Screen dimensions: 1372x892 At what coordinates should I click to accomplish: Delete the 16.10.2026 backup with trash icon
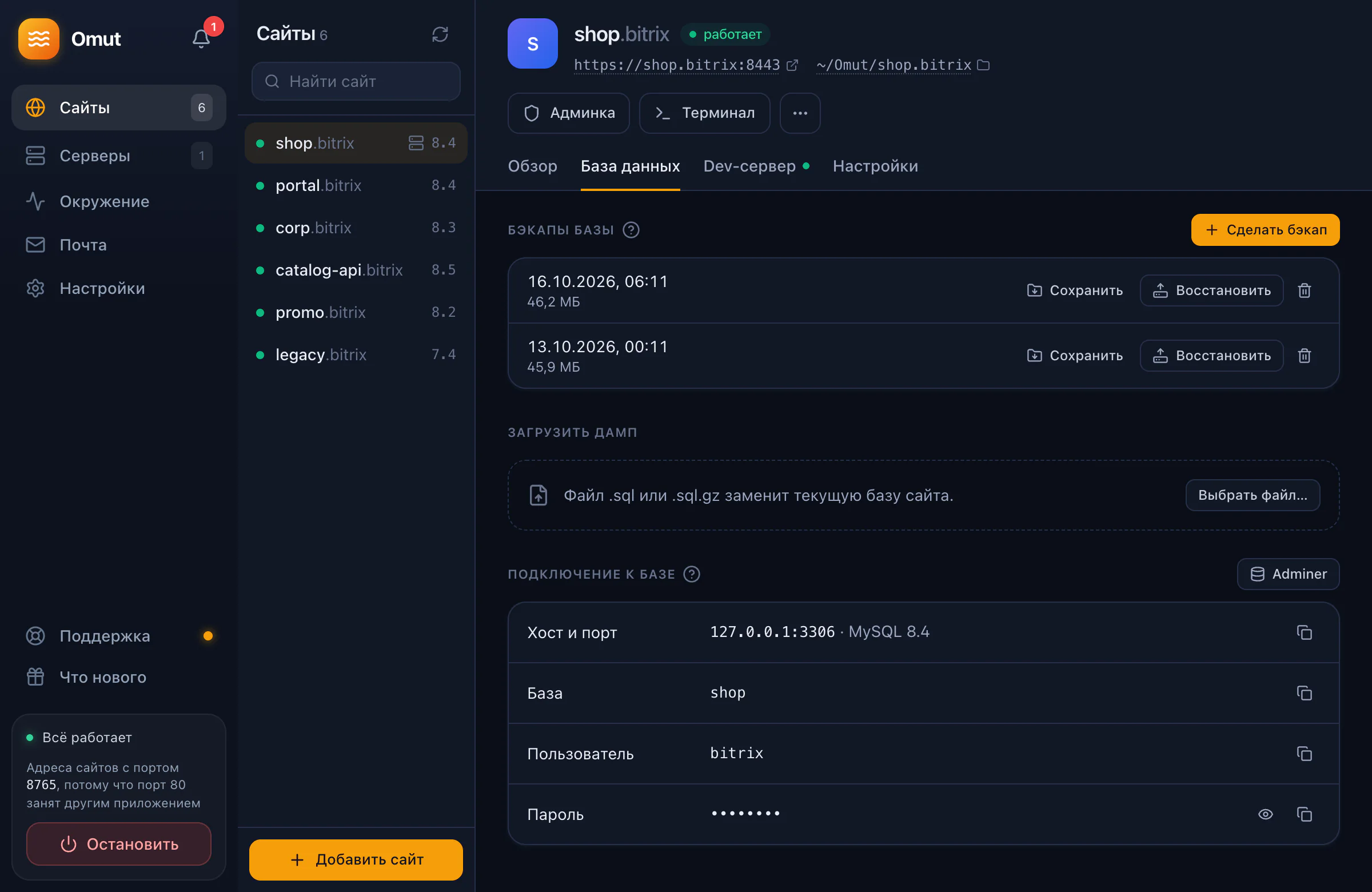coord(1305,290)
